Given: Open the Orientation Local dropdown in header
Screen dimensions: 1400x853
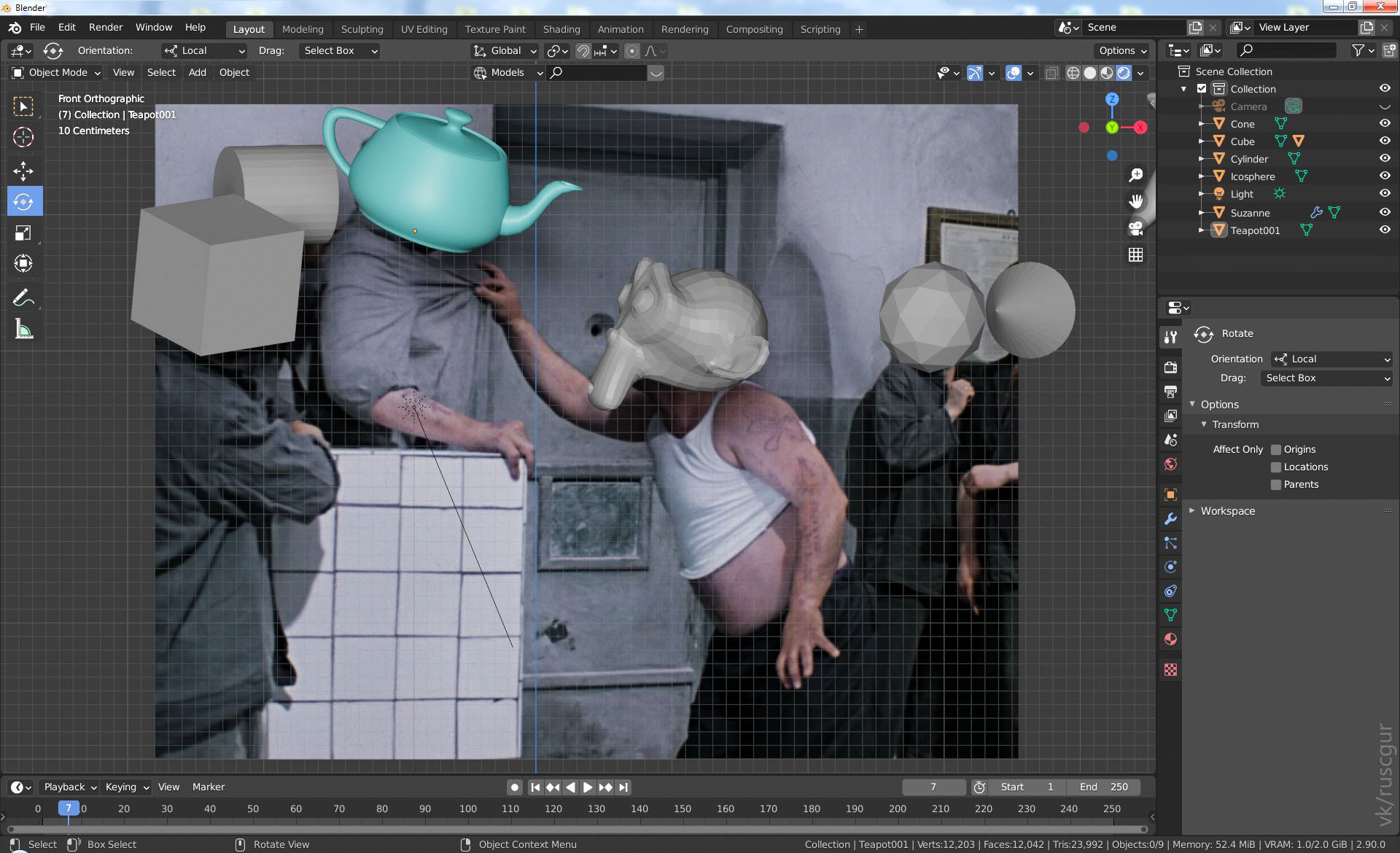Looking at the screenshot, I should tap(204, 51).
